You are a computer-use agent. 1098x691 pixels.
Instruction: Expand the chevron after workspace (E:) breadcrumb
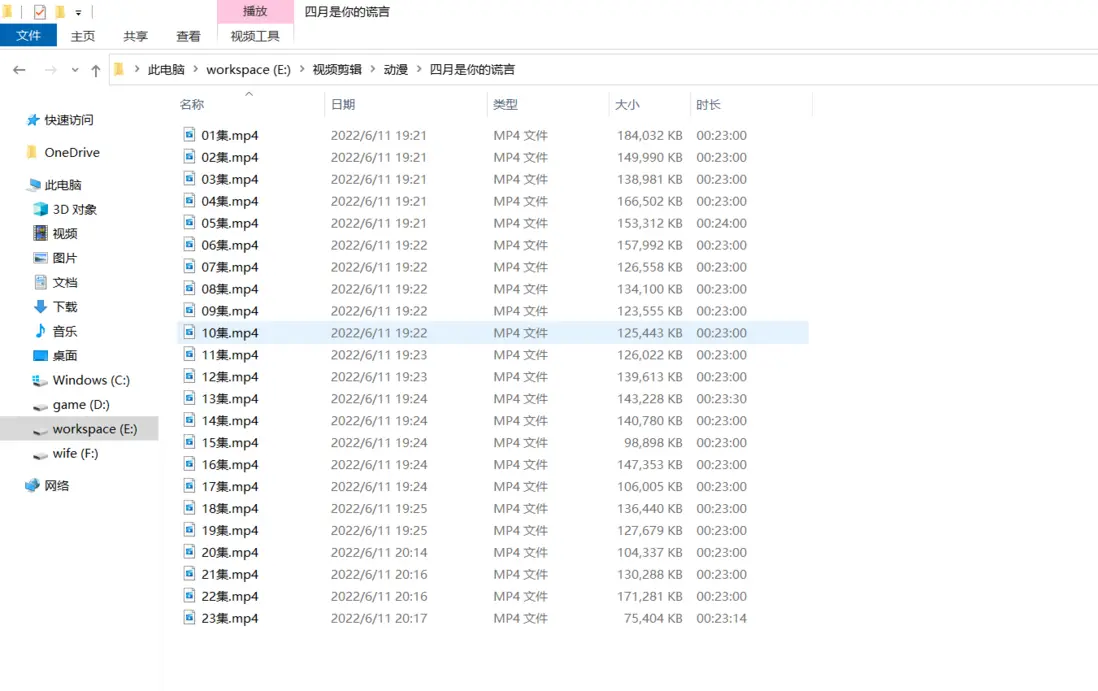click(x=302, y=69)
